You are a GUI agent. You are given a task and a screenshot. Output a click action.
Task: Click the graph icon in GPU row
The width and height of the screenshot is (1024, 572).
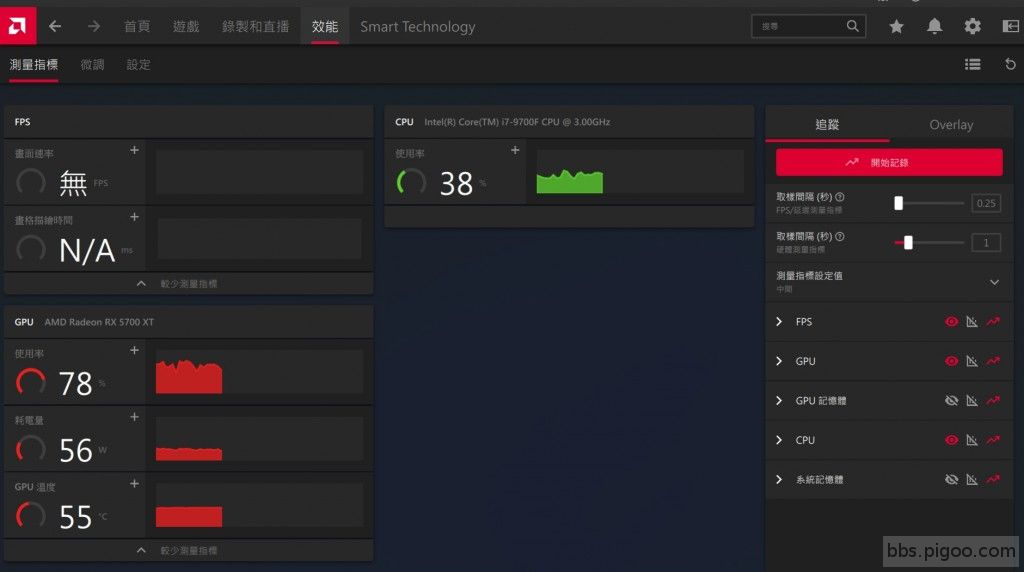point(972,361)
